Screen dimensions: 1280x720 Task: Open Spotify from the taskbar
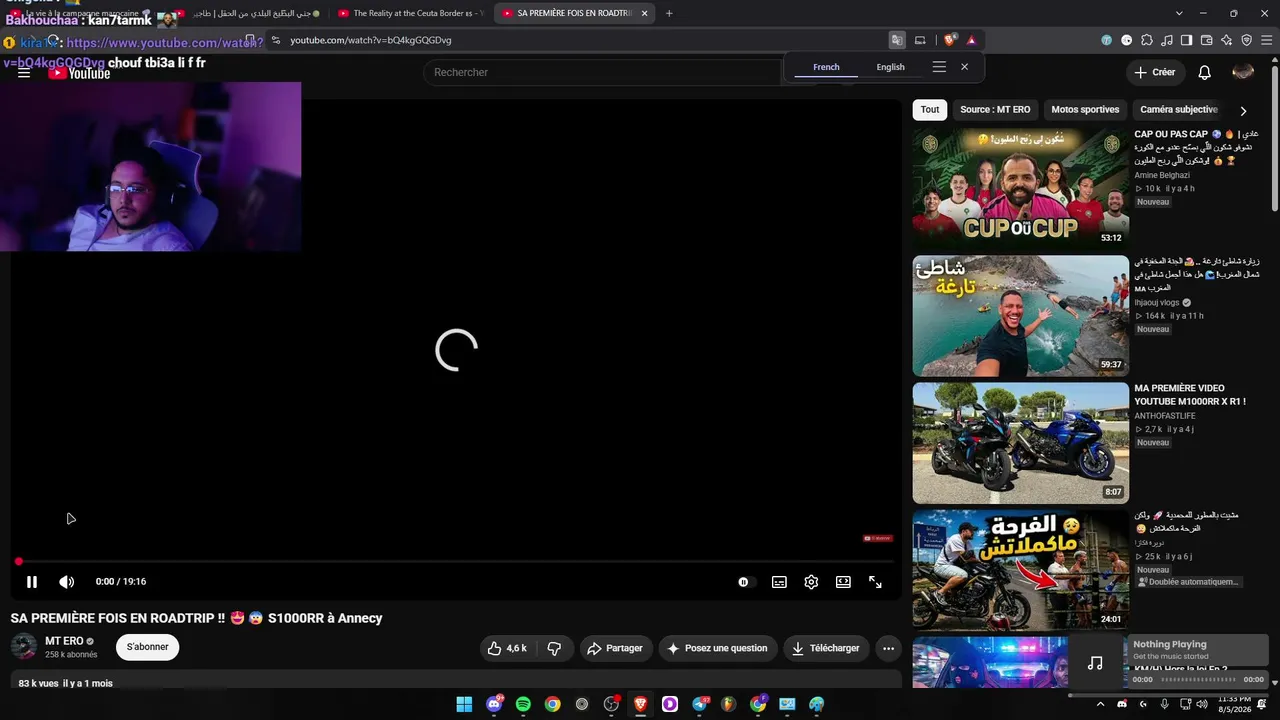(523, 704)
